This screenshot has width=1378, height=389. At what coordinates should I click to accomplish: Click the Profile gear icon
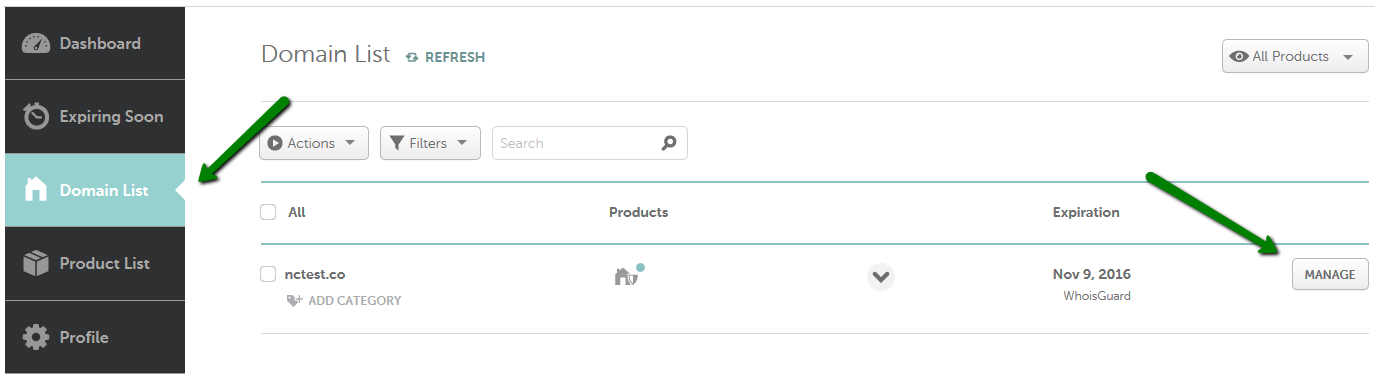pos(36,337)
